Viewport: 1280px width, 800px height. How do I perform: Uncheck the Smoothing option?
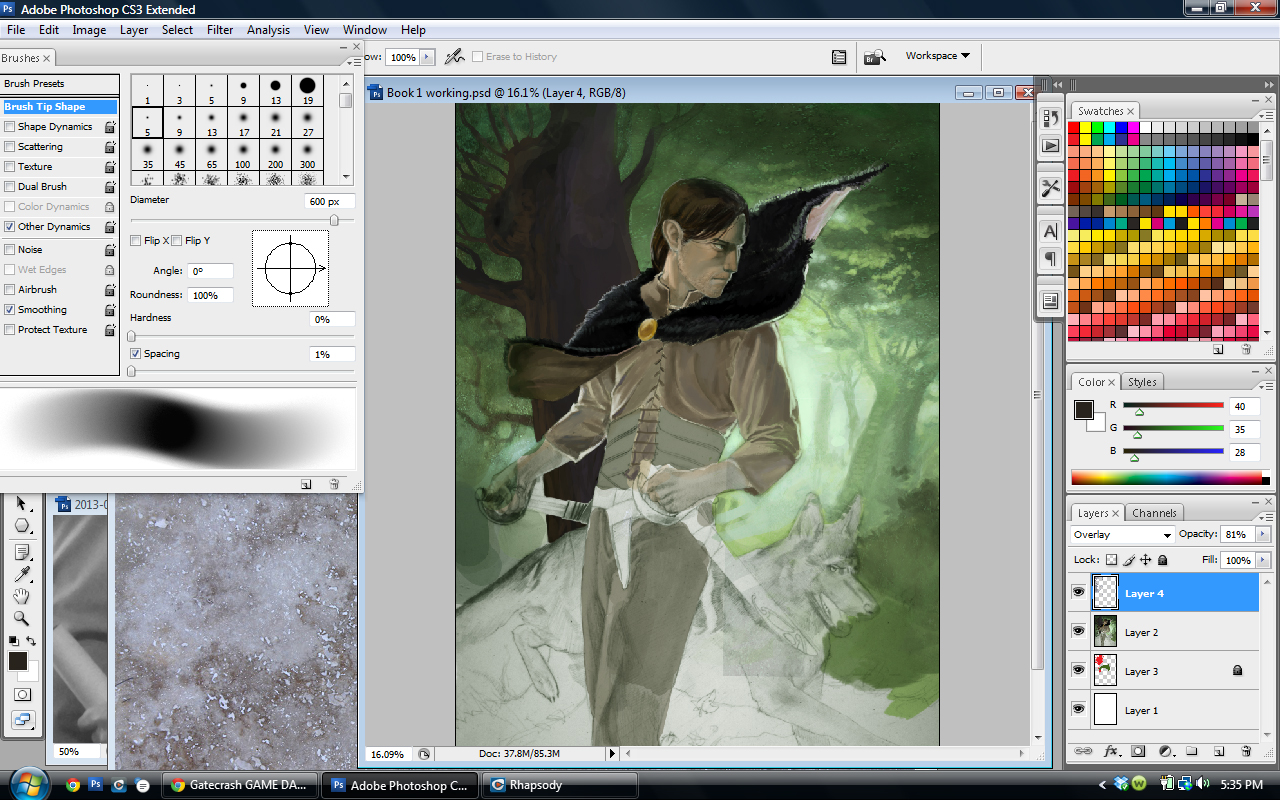coord(10,310)
